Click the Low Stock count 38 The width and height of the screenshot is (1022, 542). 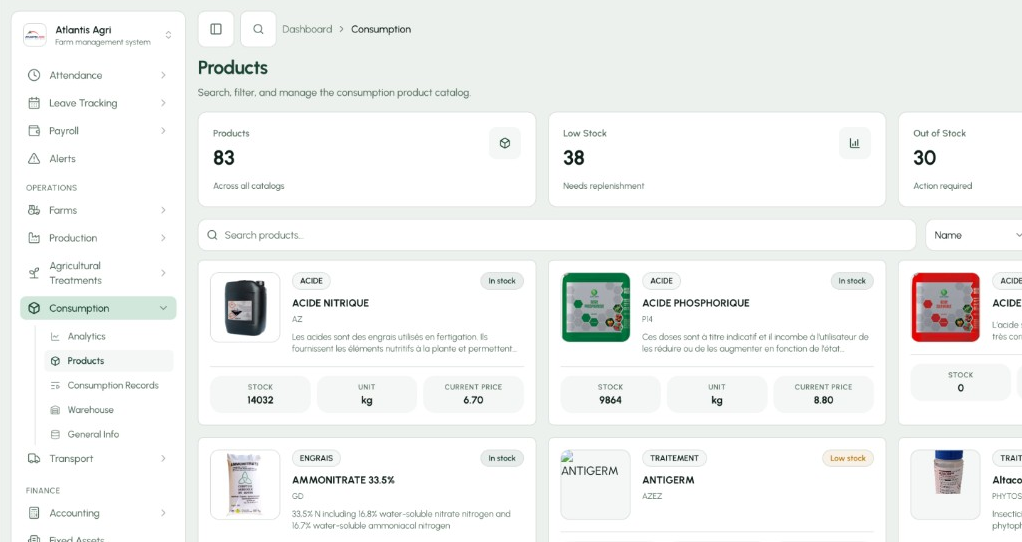pyautogui.click(x=574, y=158)
